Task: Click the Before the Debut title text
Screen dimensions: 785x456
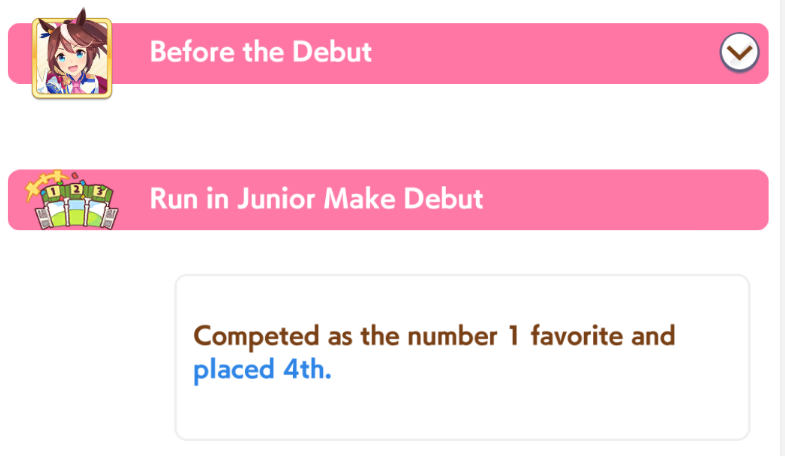Action: (x=261, y=52)
